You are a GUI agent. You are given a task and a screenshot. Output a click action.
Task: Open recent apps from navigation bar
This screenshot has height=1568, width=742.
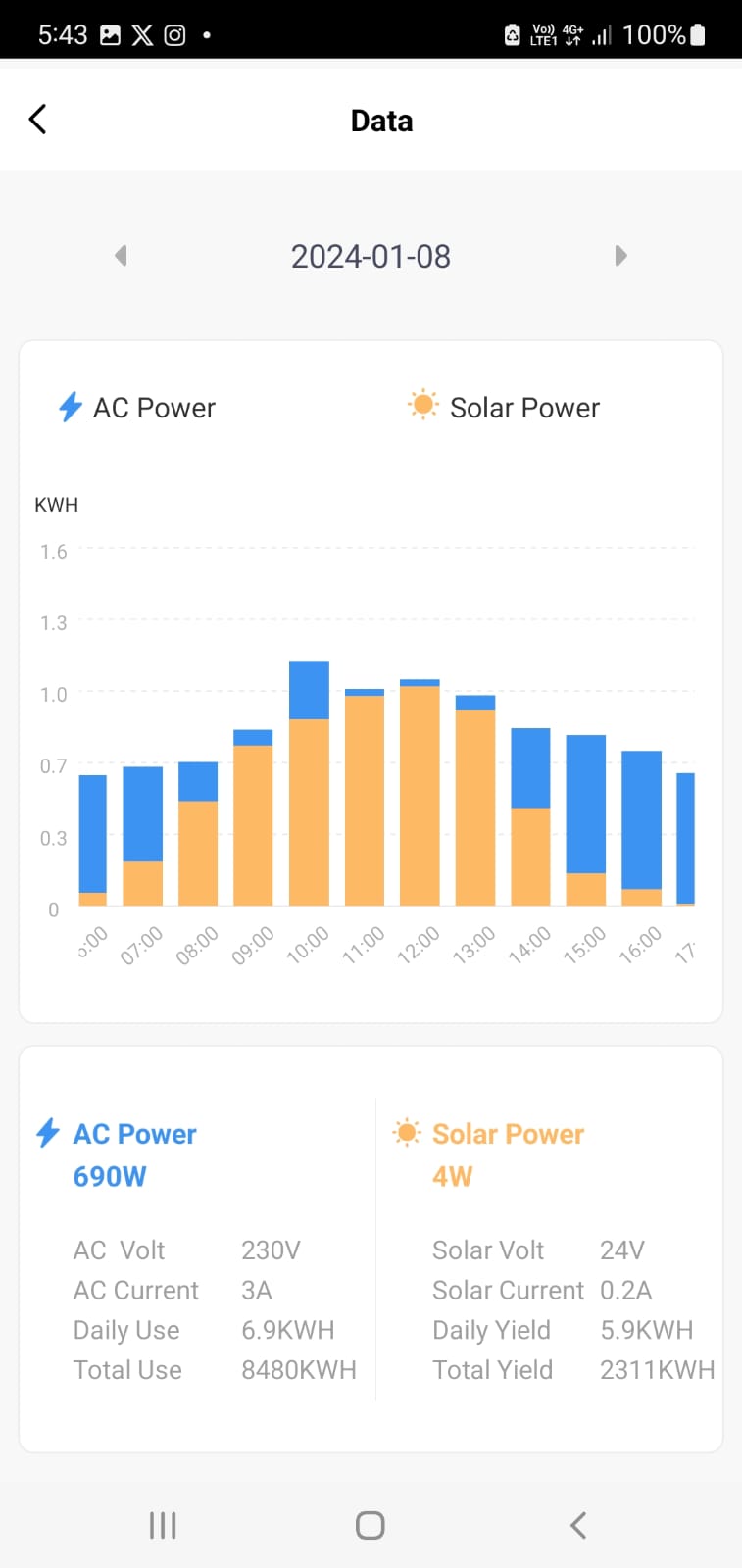click(x=163, y=1525)
